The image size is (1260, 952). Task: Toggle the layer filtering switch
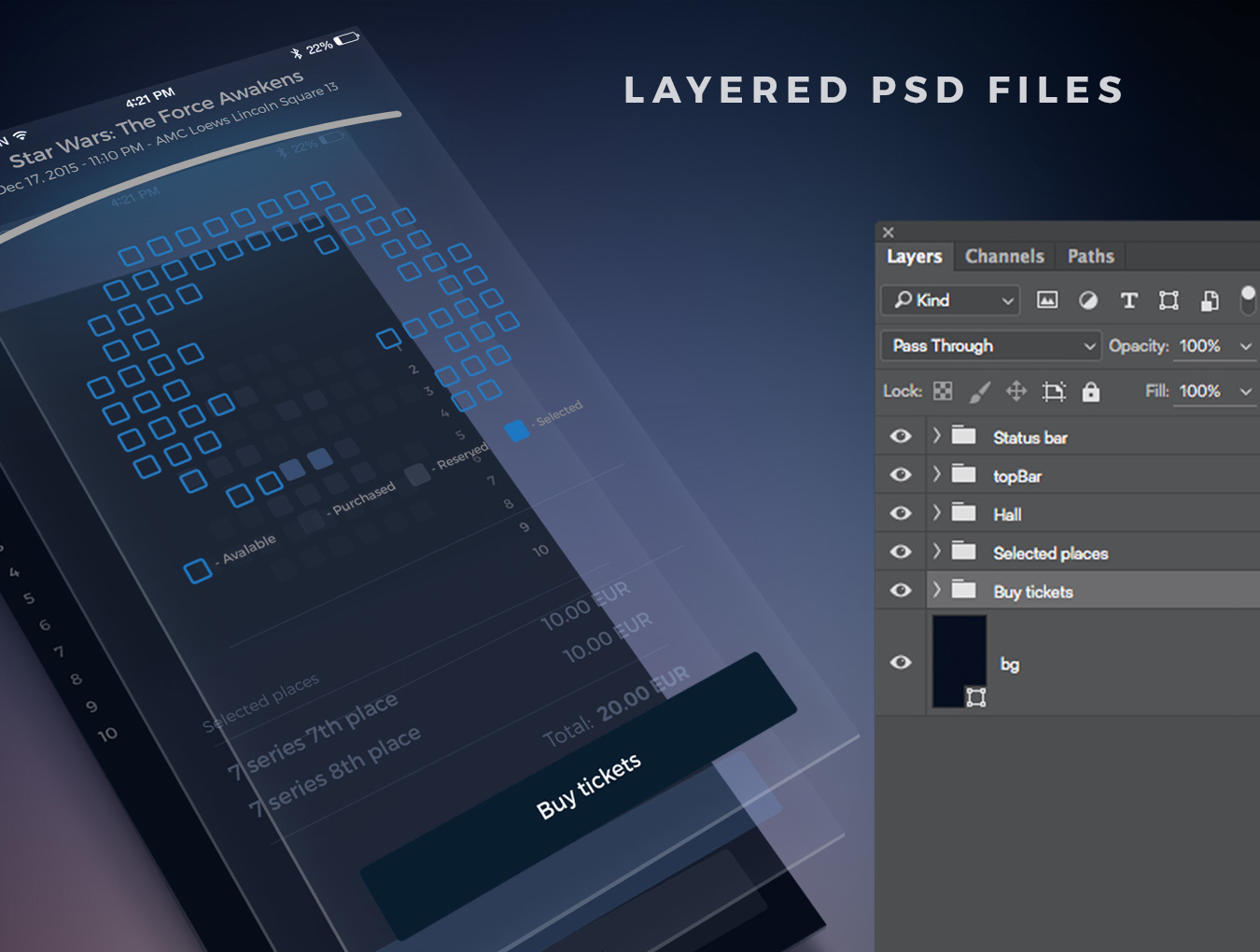pos(1248,300)
